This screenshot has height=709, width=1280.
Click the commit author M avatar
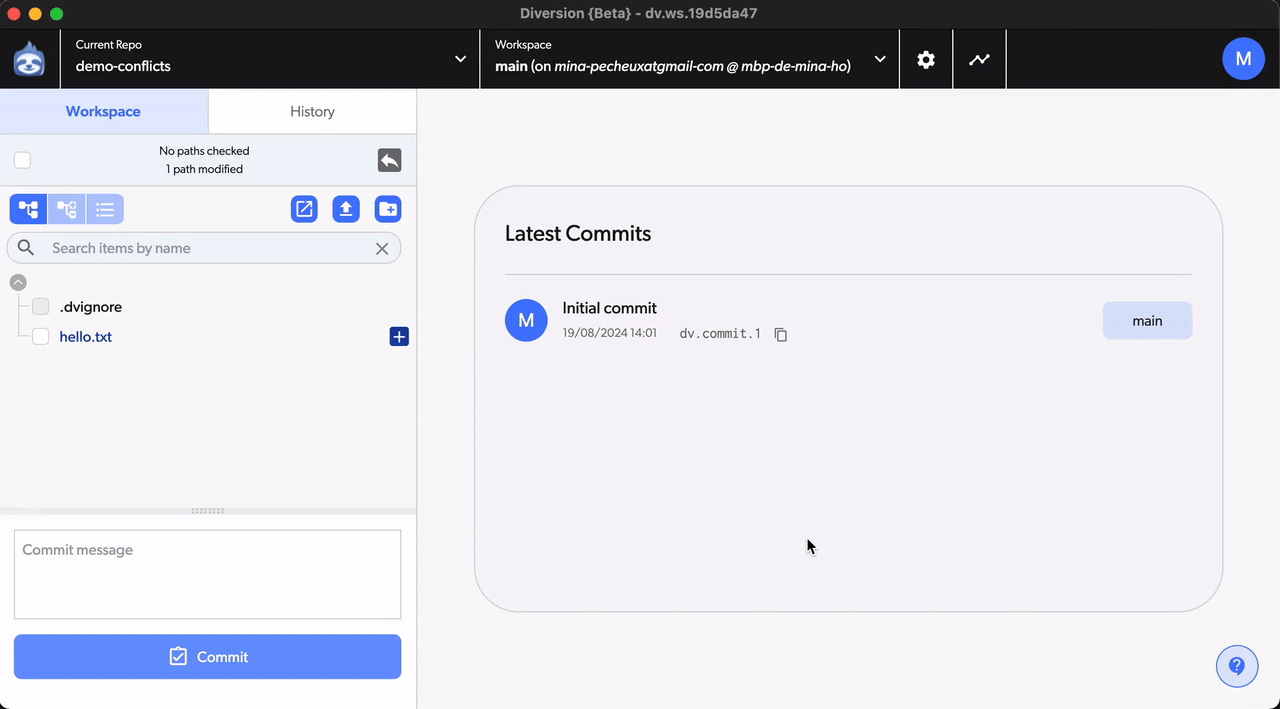[526, 320]
